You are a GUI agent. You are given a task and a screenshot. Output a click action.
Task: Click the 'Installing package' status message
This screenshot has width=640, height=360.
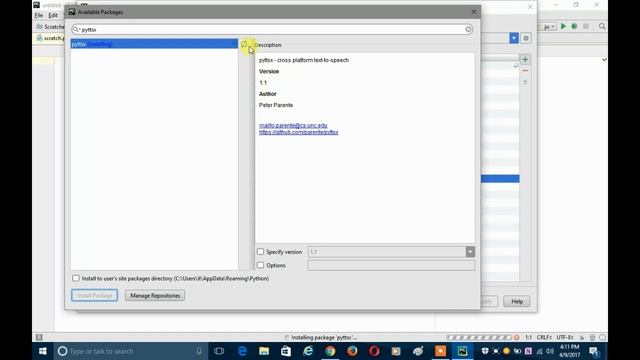pos(324,338)
